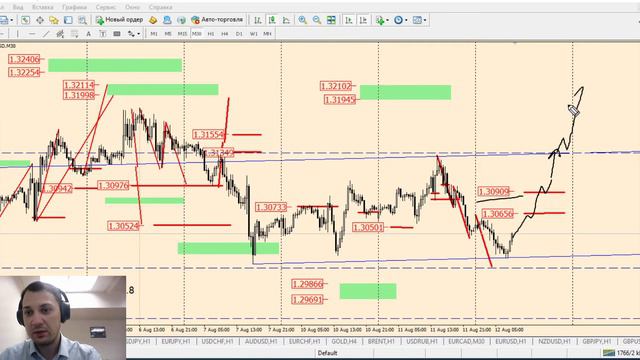Click the Новый ордер button
Image resolution: width=640 pixels, height=360 pixels.
[x=119, y=20]
